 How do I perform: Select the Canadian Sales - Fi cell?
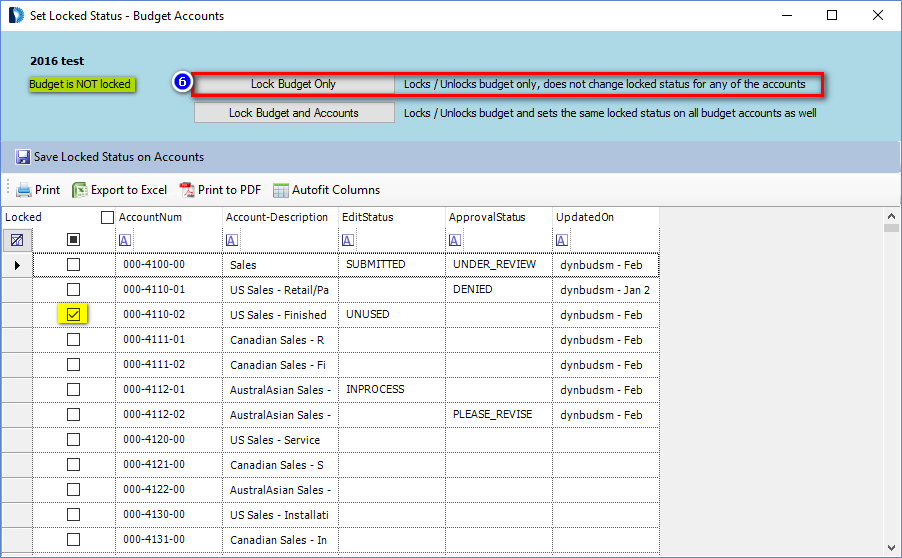(x=280, y=364)
